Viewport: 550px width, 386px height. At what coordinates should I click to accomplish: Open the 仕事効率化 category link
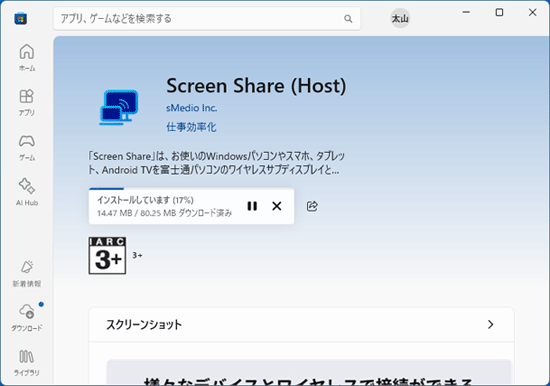pos(192,127)
